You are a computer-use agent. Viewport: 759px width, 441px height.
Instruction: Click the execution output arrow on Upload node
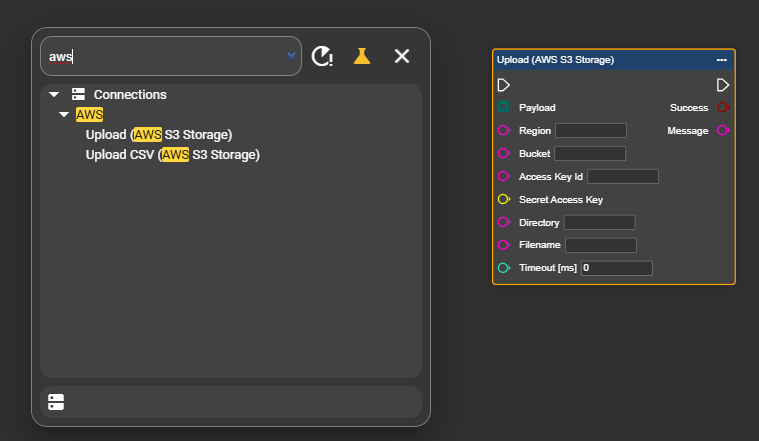click(723, 85)
